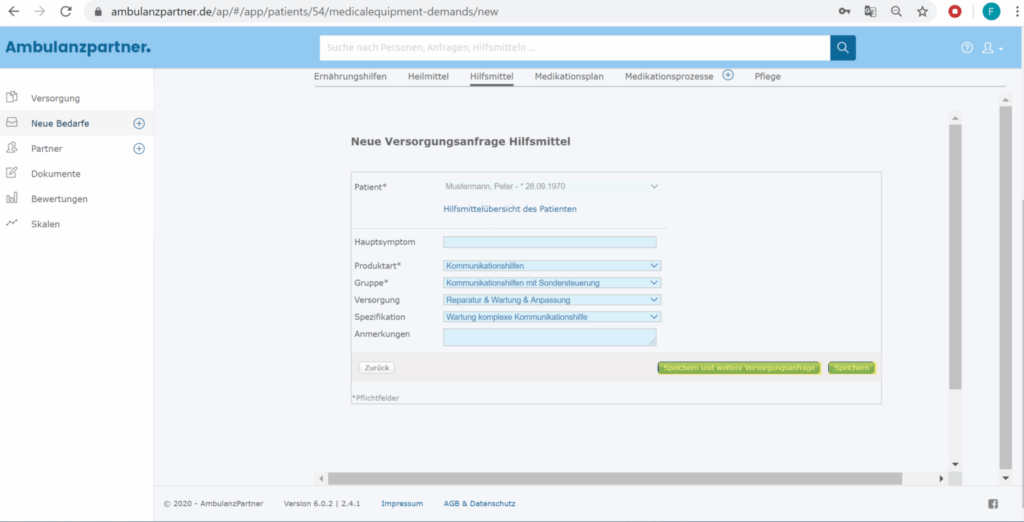
Task: Click into the Anmerkungen text area
Action: pos(550,337)
